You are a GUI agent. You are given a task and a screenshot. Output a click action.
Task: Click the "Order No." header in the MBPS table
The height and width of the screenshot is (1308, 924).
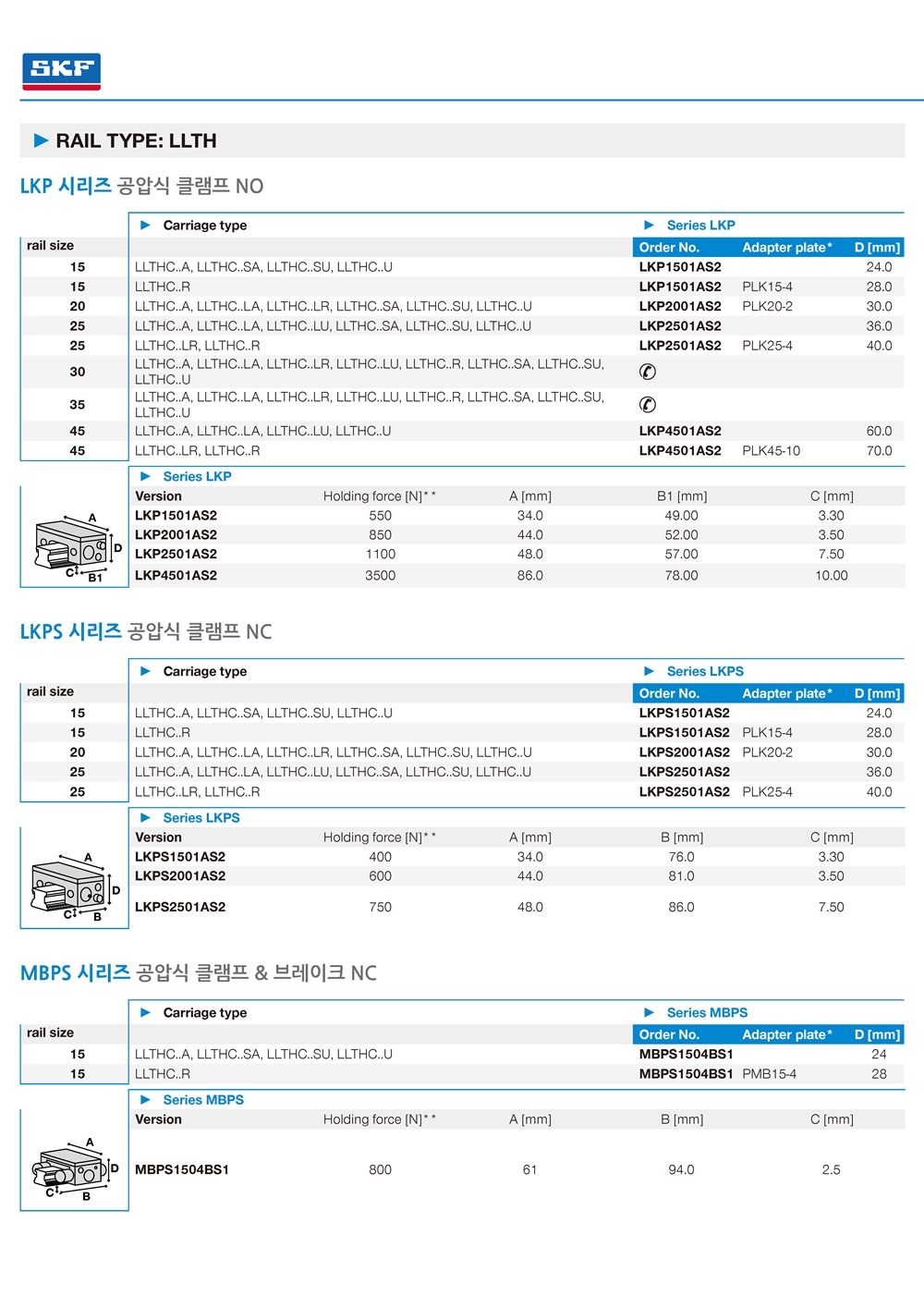click(x=669, y=1034)
